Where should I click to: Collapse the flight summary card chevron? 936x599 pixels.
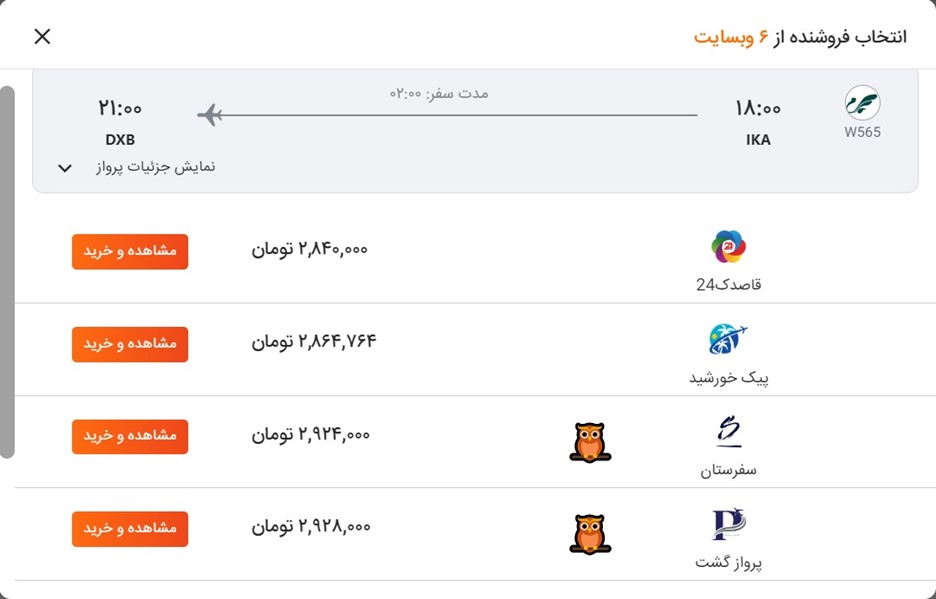[64, 167]
